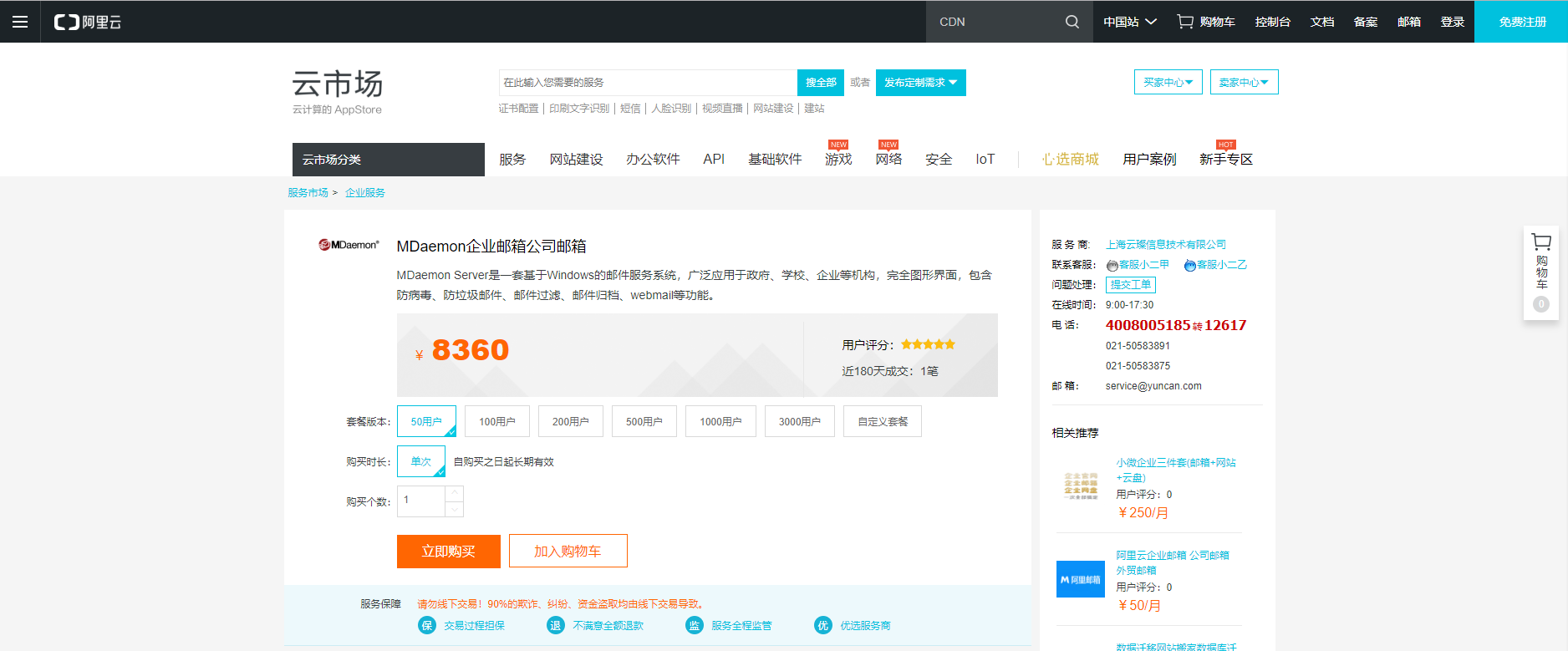This screenshot has height=651, width=1568.
Task: Open the 上海云璨信息技术有限公司 vendor link
Action: [x=1166, y=245]
